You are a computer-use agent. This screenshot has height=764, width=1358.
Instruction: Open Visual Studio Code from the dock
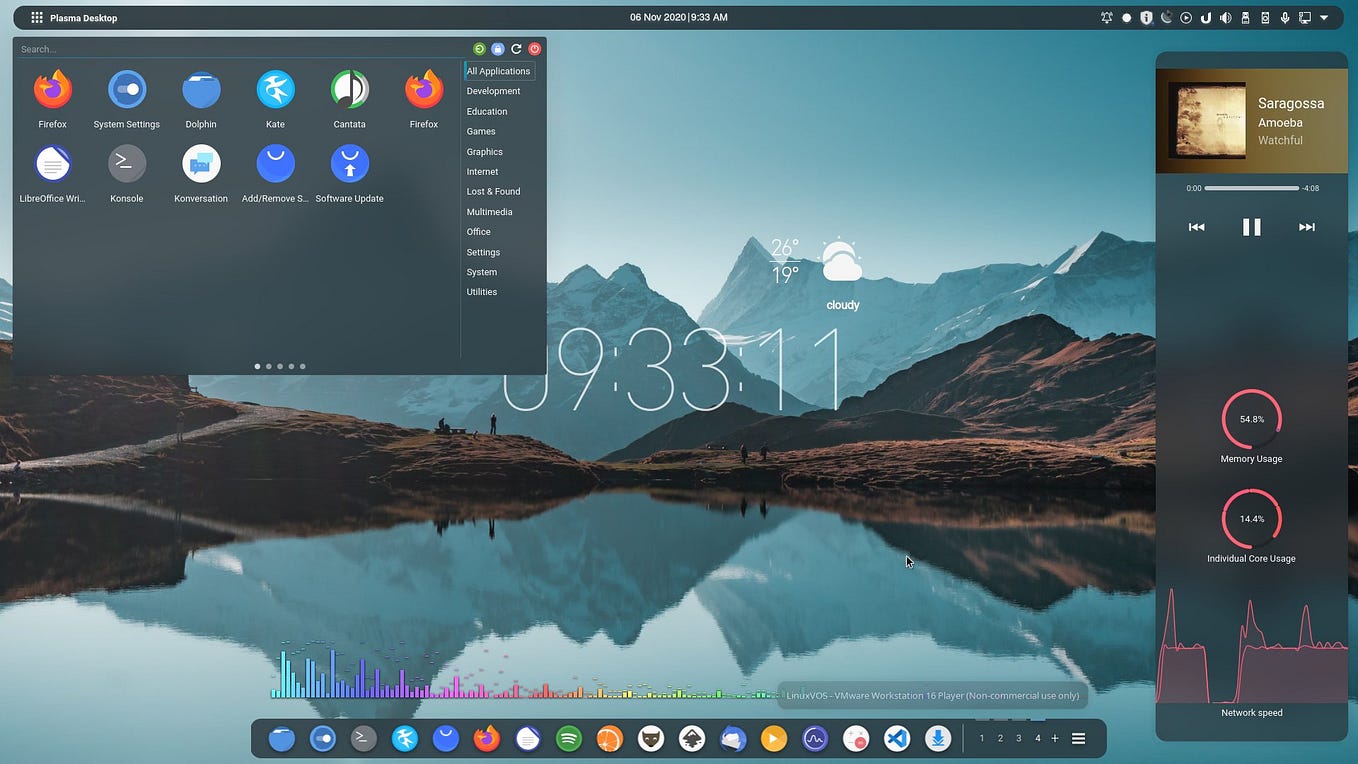(896, 738)
